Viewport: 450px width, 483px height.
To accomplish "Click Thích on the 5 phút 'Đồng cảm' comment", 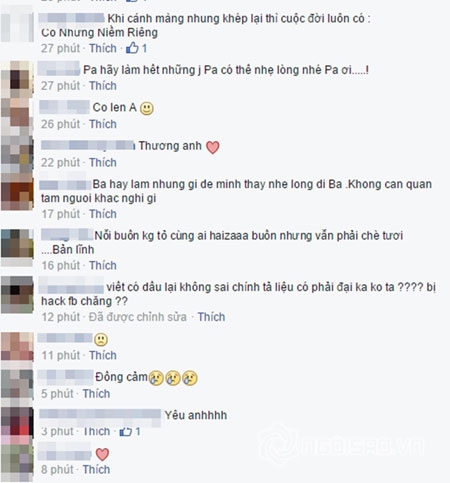I will (96, 394).
